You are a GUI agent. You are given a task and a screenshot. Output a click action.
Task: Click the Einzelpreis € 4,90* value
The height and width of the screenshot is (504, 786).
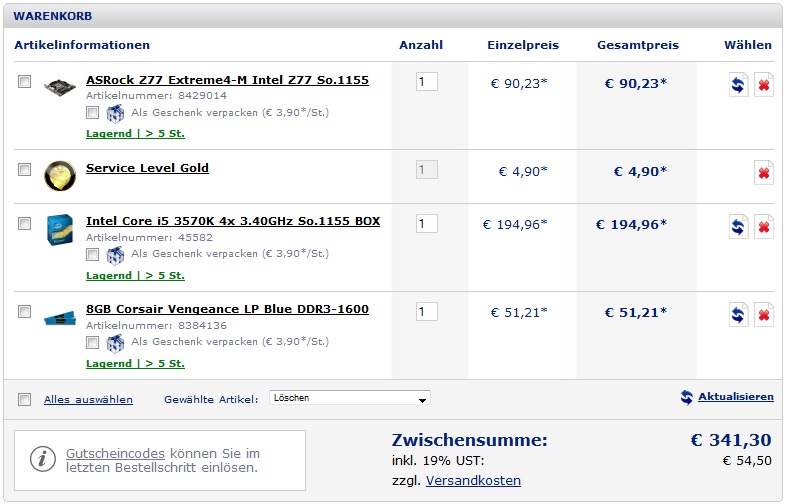coord(523,172)
